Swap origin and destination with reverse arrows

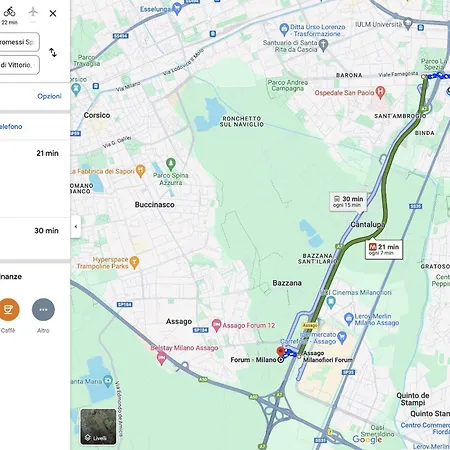[x=53, y=52]
